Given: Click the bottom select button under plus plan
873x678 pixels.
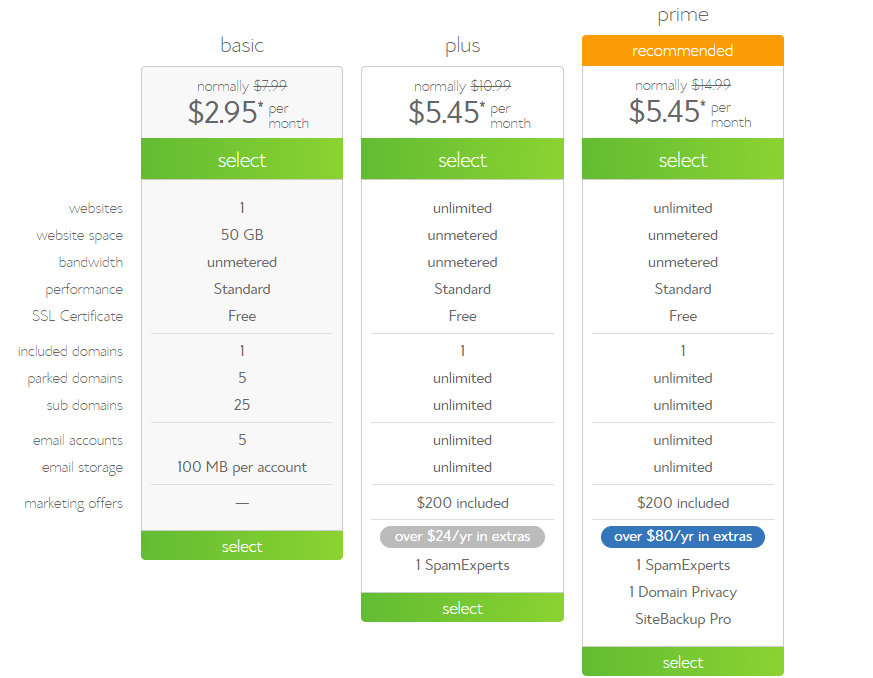Looking at the screenshot, I should 462,607.
